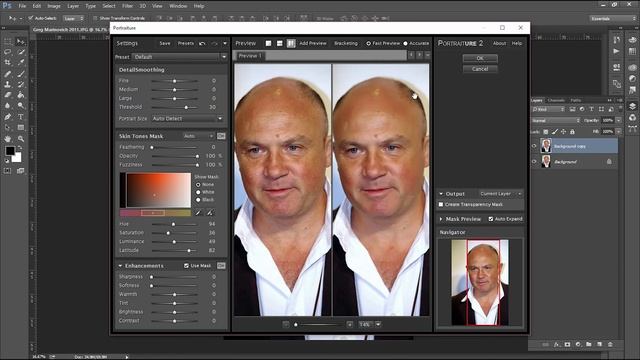The width and height of the screenshot is (640, 360).
Task: Click the lock transparent pixels icon
Action: click(546, 132)
